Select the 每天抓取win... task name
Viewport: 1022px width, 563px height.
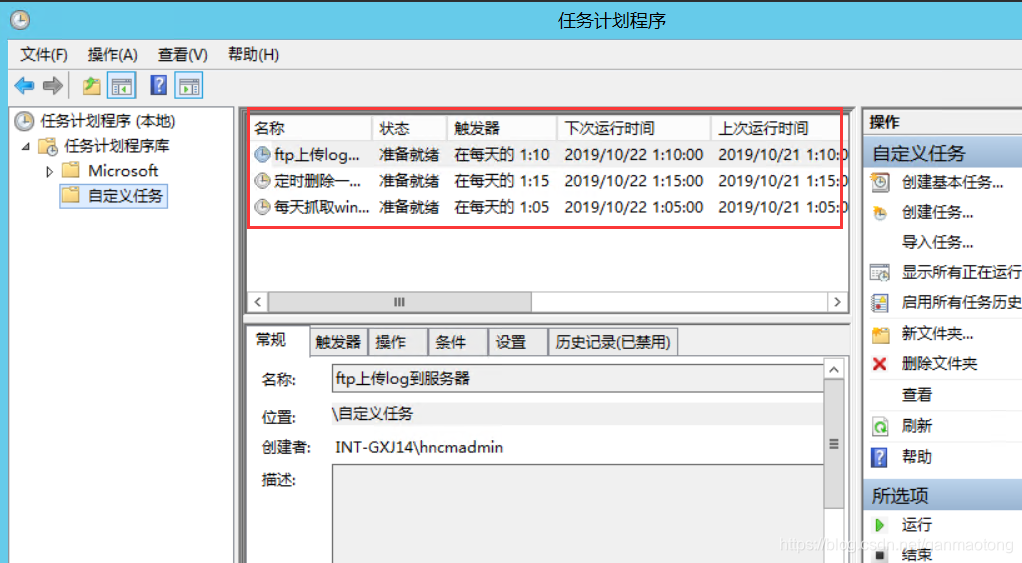point(321,207)
